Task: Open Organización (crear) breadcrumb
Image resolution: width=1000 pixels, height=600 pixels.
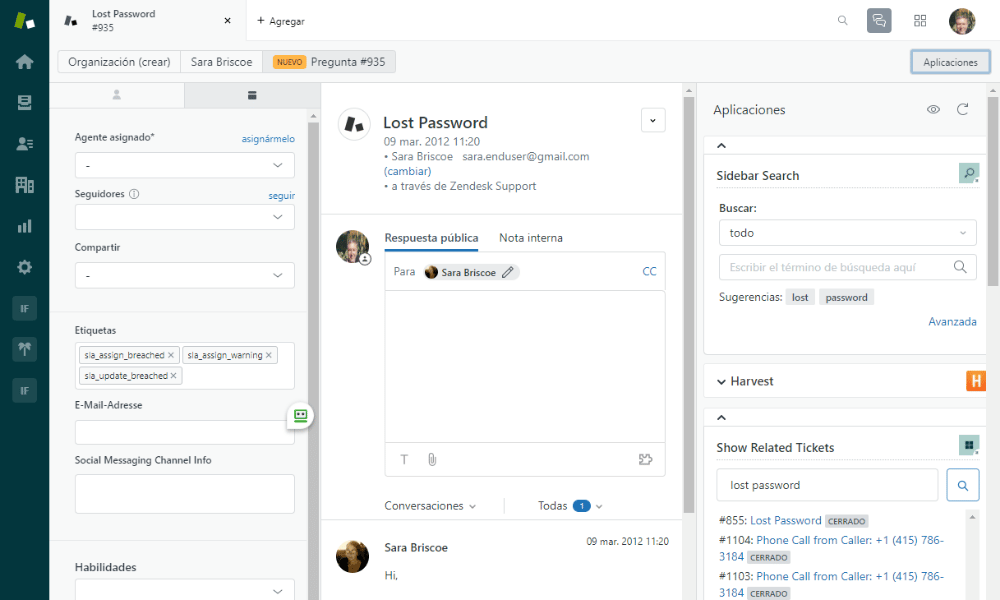Action: [119, 62]
